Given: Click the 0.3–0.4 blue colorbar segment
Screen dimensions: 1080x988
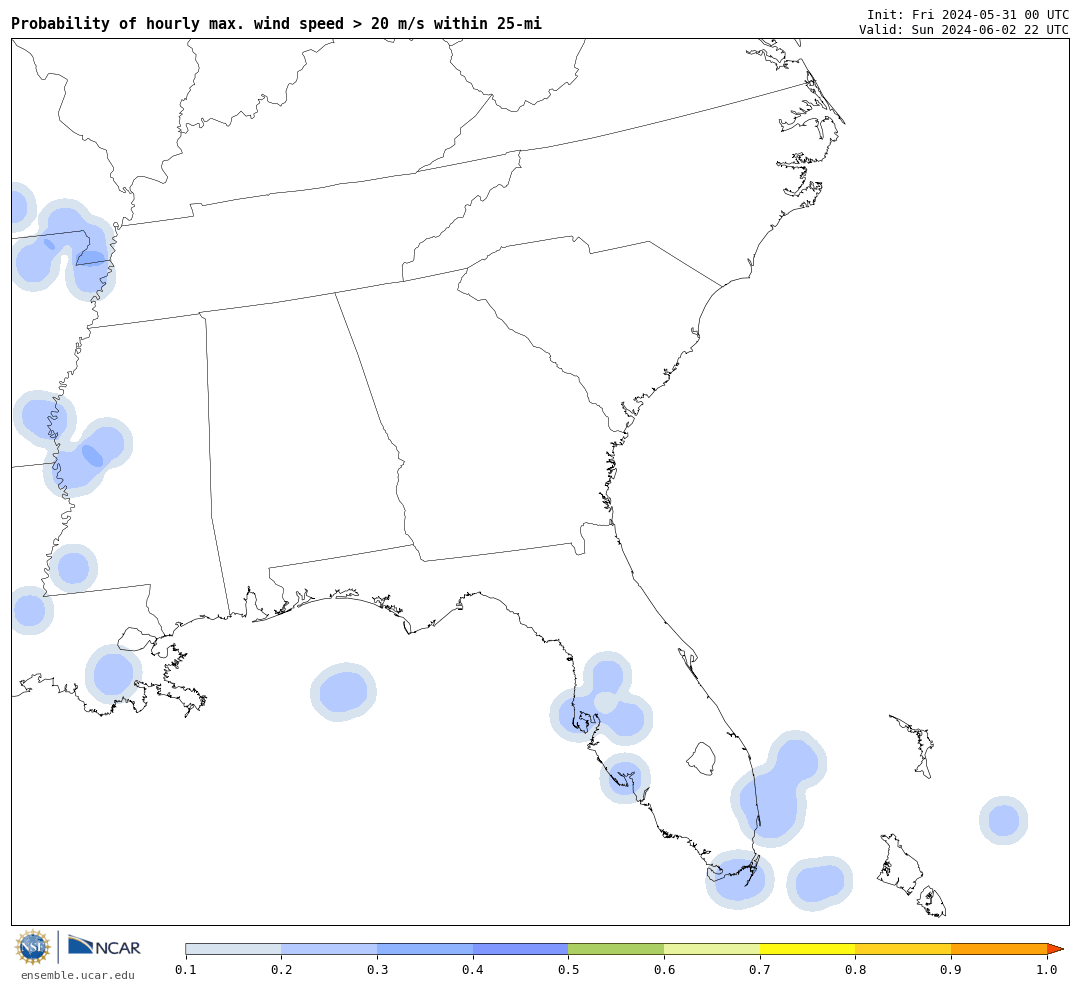Looking at the screenshot, I should coord(425,949).
